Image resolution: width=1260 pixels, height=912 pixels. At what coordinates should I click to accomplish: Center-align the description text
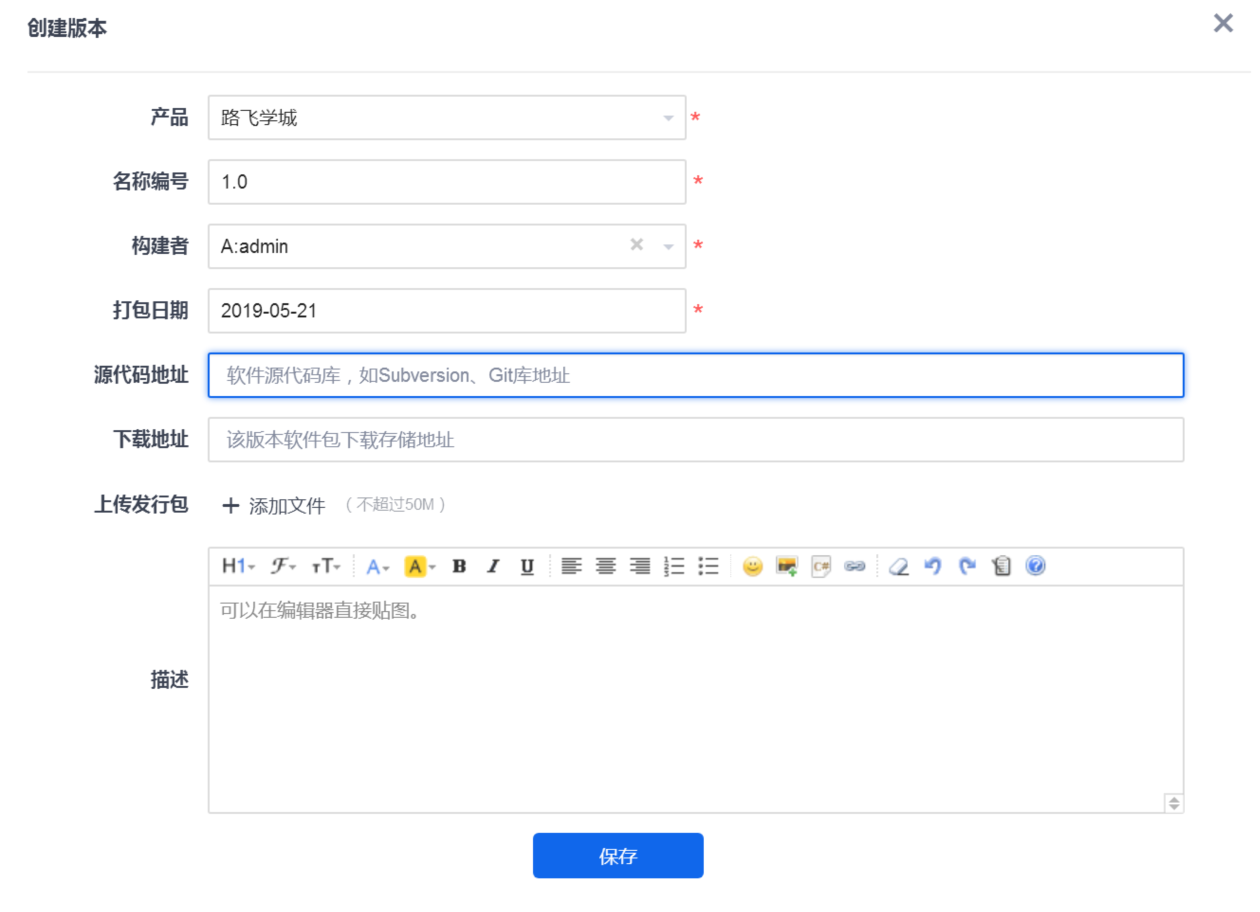605,566
